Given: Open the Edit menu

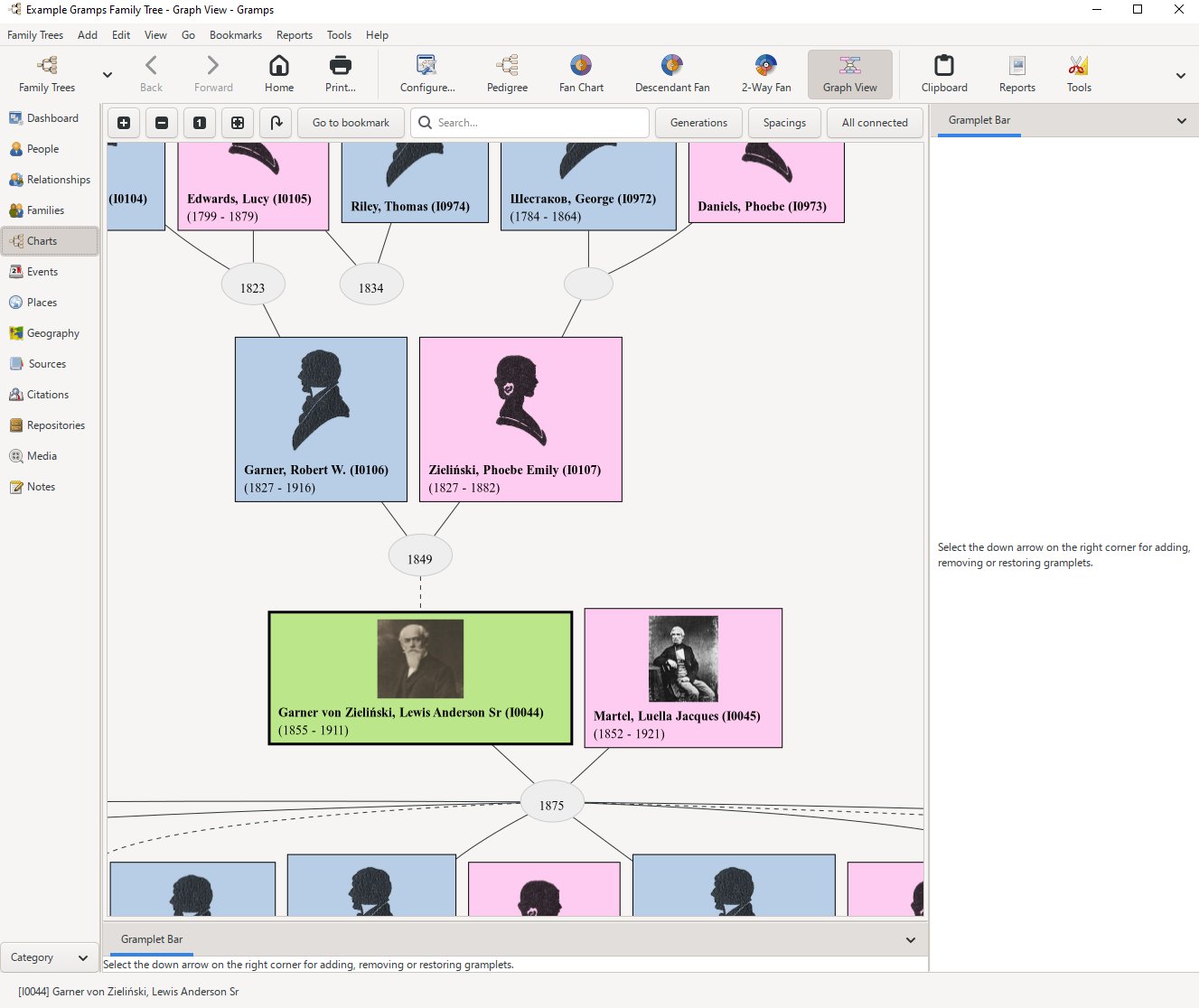Looking at the screenshot, I should (121, 35).
